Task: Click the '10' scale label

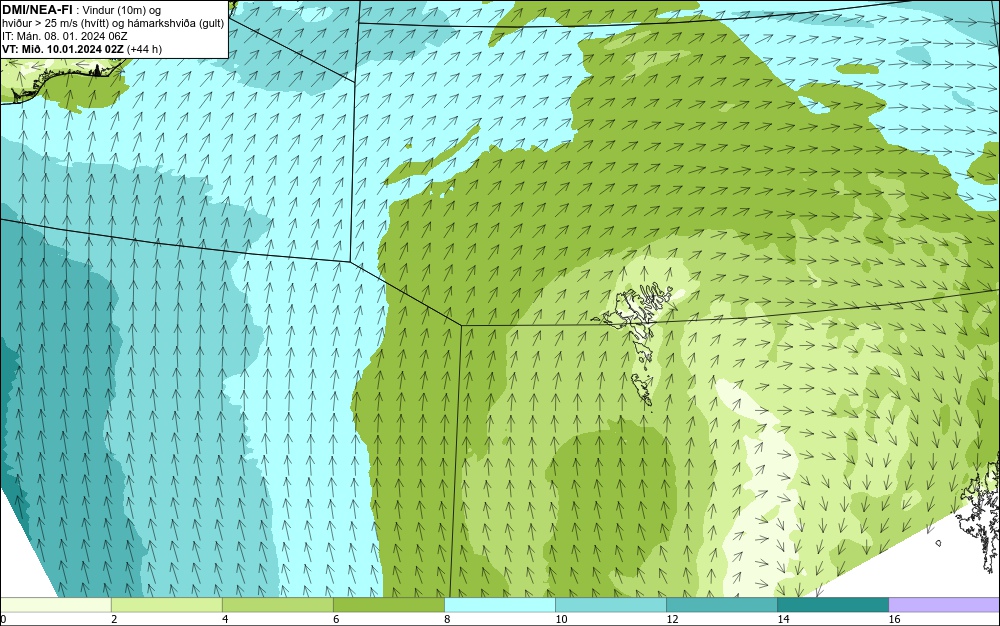Action: 561,619
